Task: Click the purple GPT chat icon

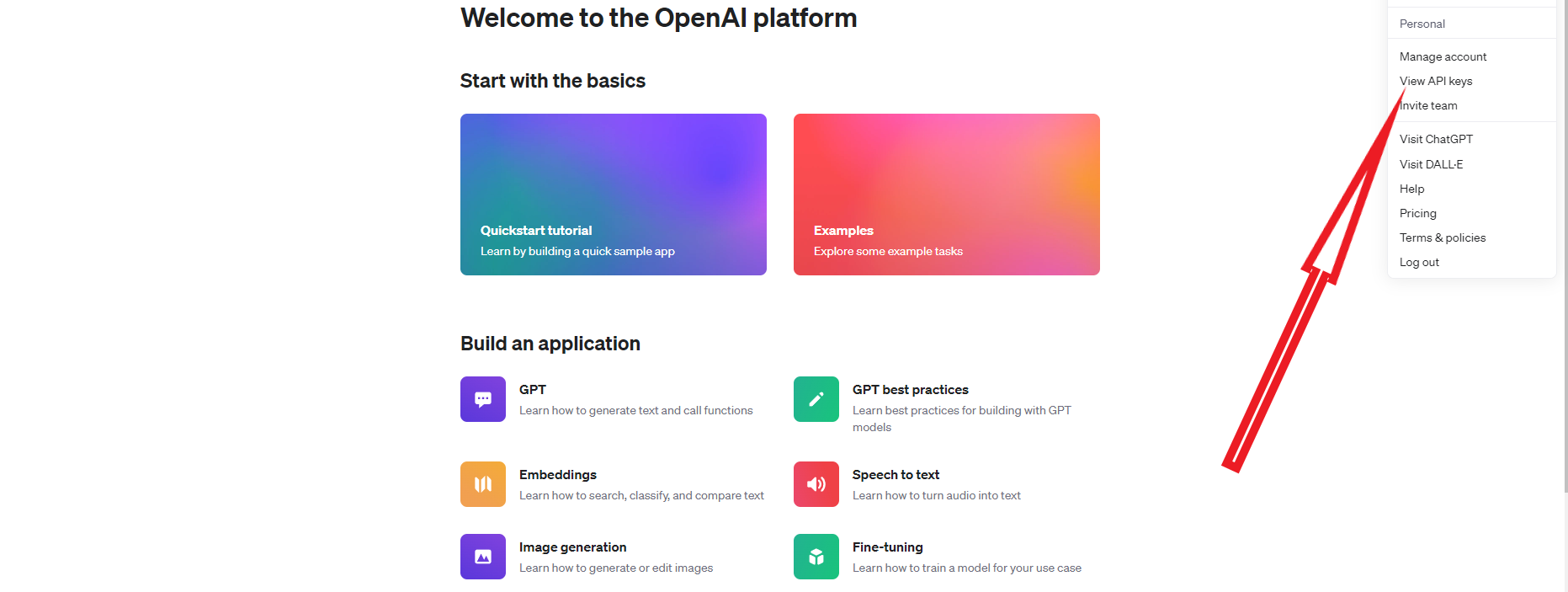Action: 483,399
